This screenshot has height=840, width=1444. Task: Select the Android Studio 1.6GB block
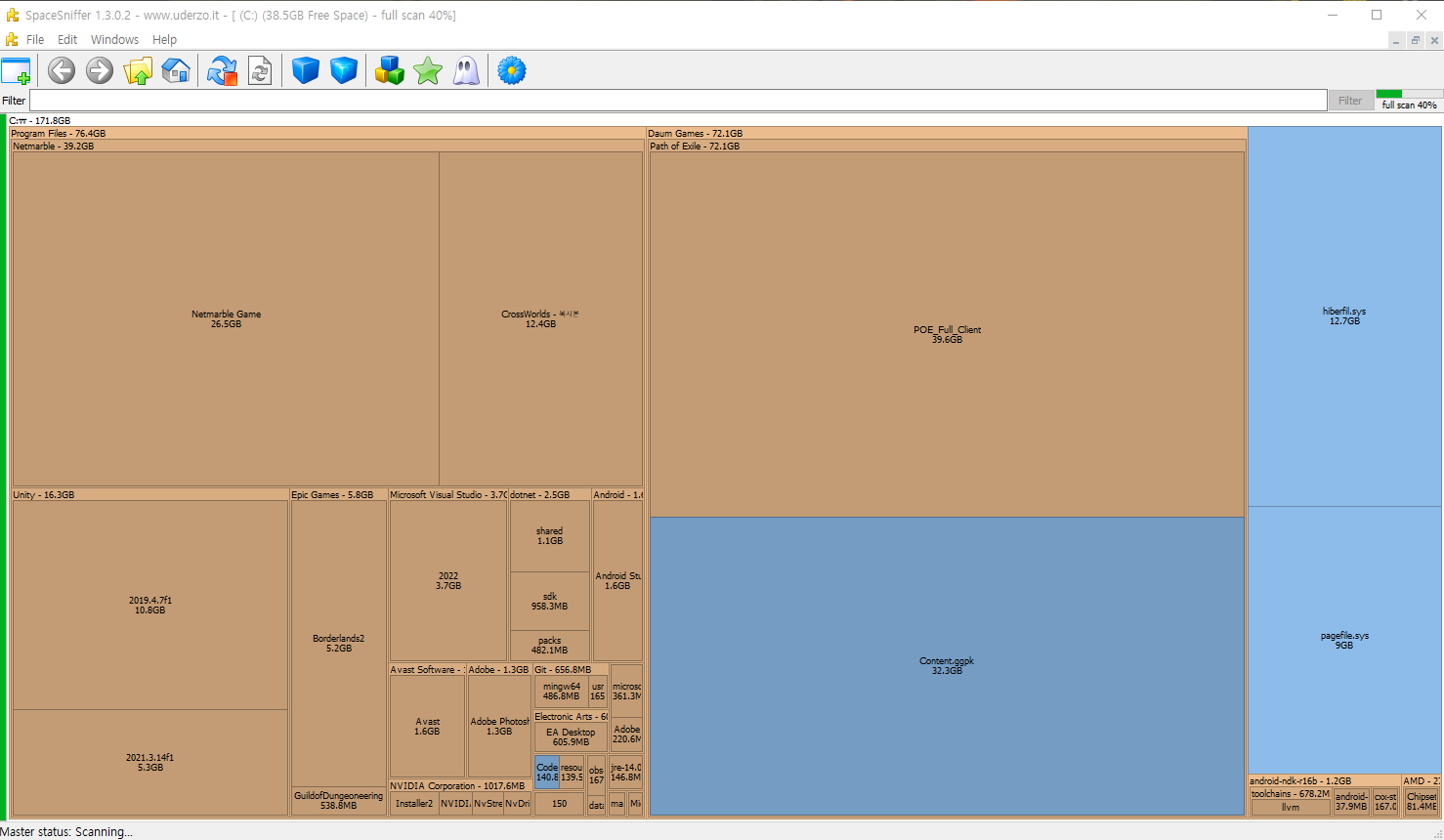pyautogui.click(x=617, y=581)
